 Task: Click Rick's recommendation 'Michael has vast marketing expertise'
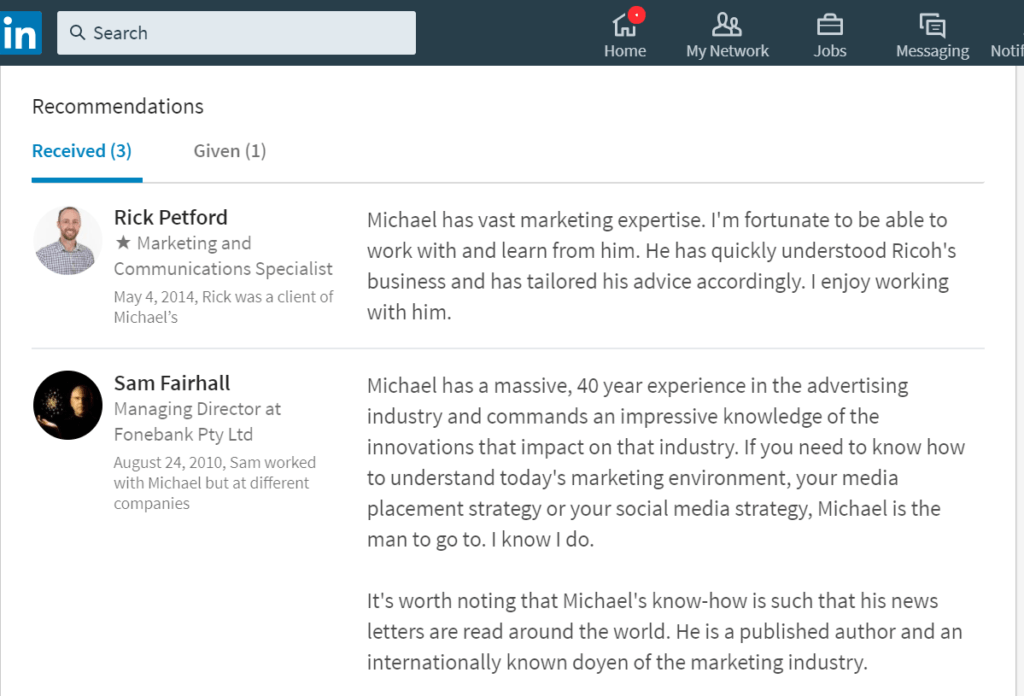click(661, 266)
